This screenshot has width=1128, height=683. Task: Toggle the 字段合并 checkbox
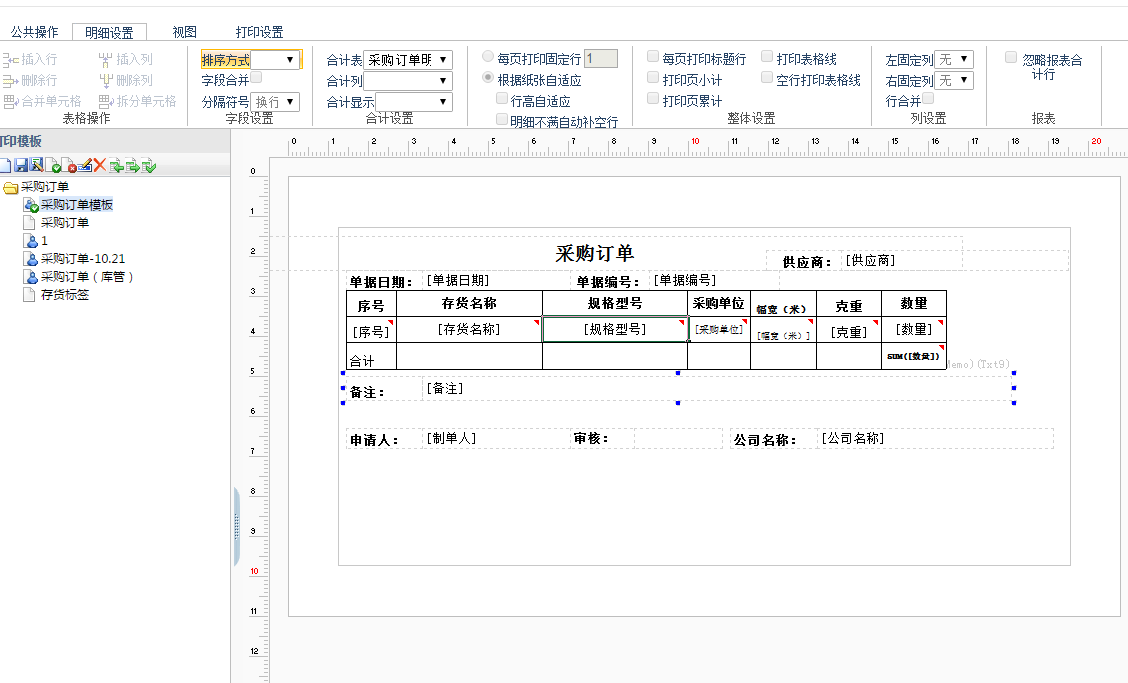[256, 78]
